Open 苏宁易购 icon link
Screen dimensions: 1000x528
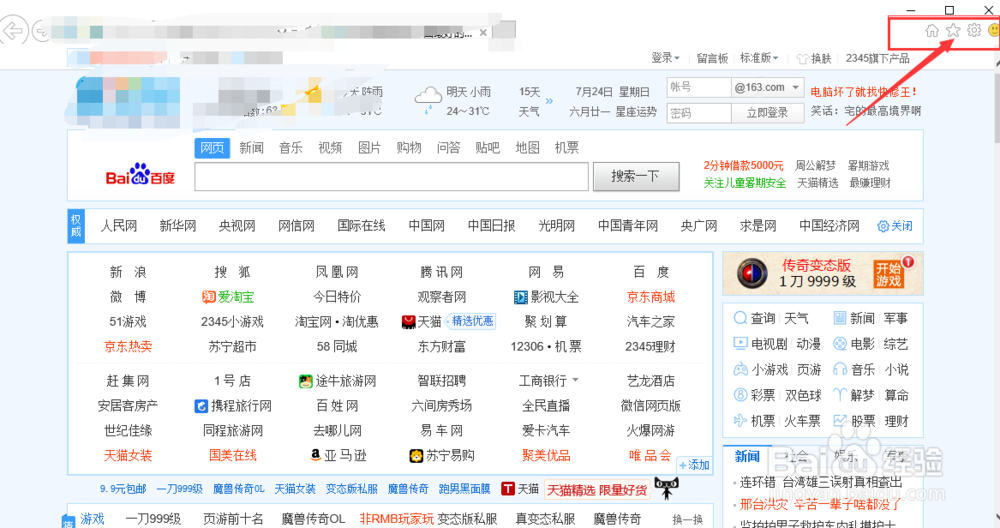point(442,455)
